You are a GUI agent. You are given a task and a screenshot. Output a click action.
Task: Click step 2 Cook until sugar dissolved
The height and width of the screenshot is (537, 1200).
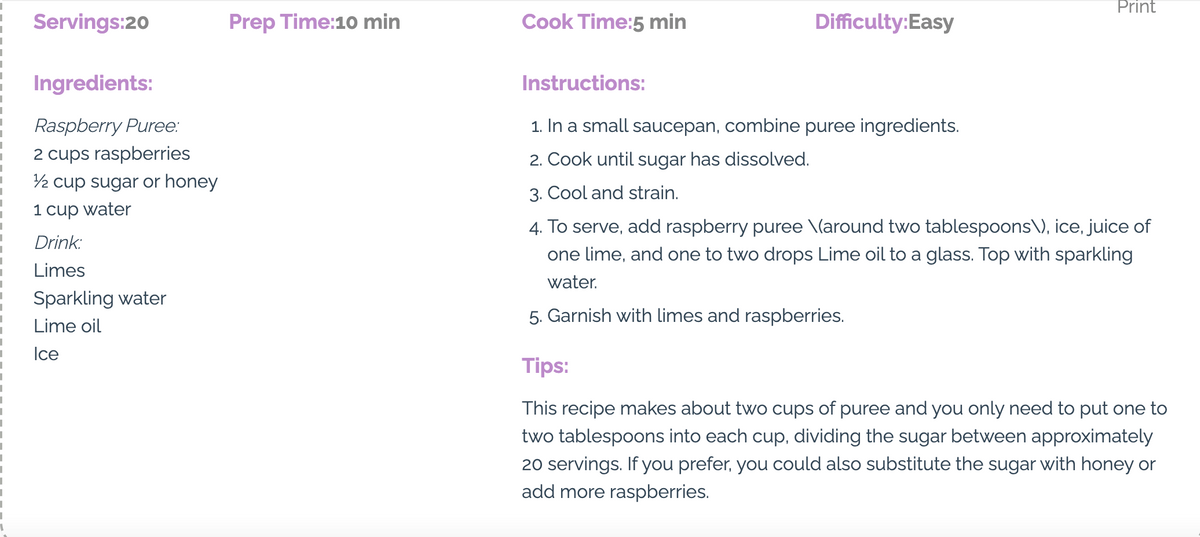click(669, 160)
